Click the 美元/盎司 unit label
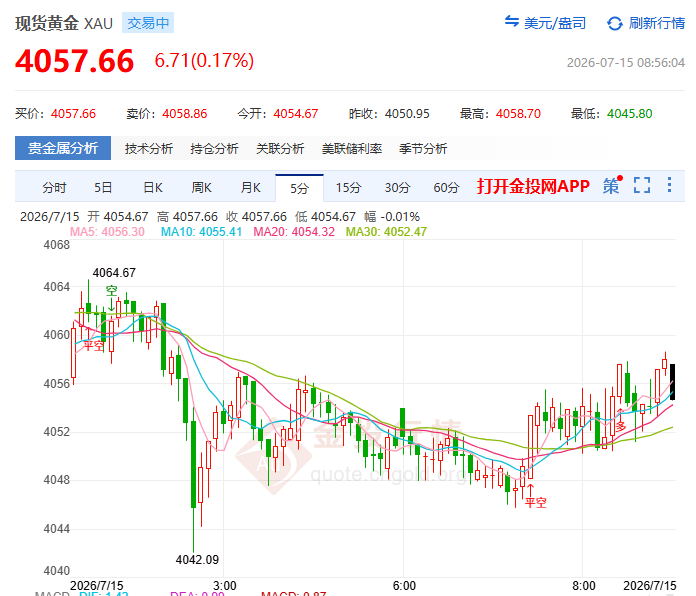 point(555,23)
